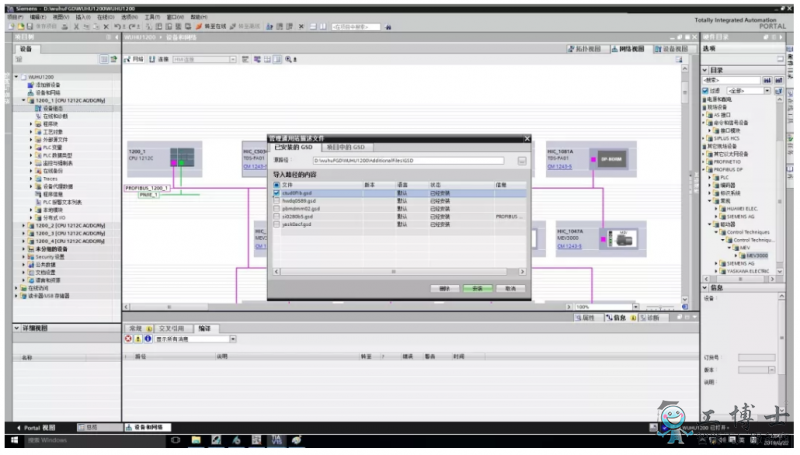Toggle the select-all checkbox in GSD file header
The image size is (800, 455).
tap(277, 185)
